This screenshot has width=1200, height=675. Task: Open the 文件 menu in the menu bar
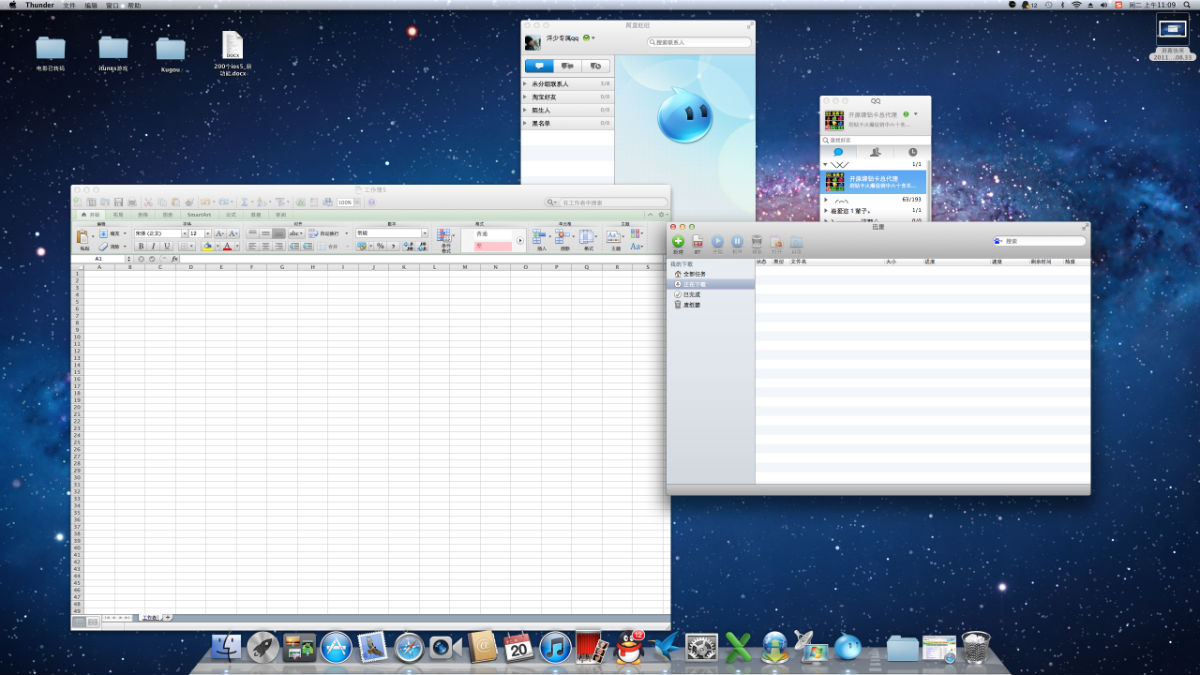(x=69, y=5)
